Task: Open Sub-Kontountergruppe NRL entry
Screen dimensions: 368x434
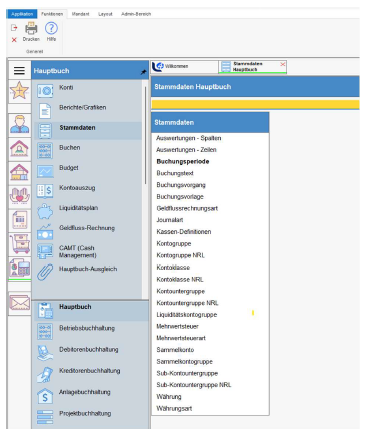Action: [194, 385]
